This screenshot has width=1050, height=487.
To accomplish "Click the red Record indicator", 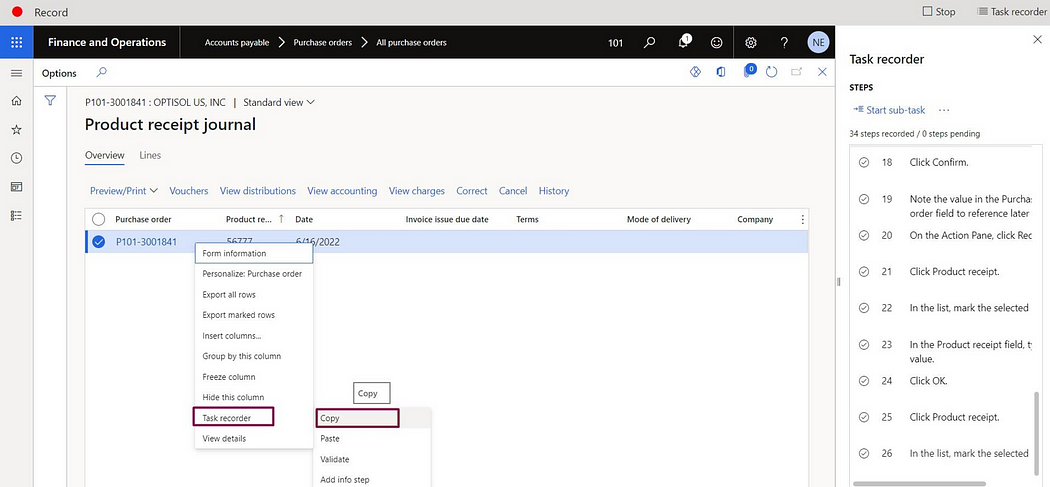I will click(x=18, y=12).
